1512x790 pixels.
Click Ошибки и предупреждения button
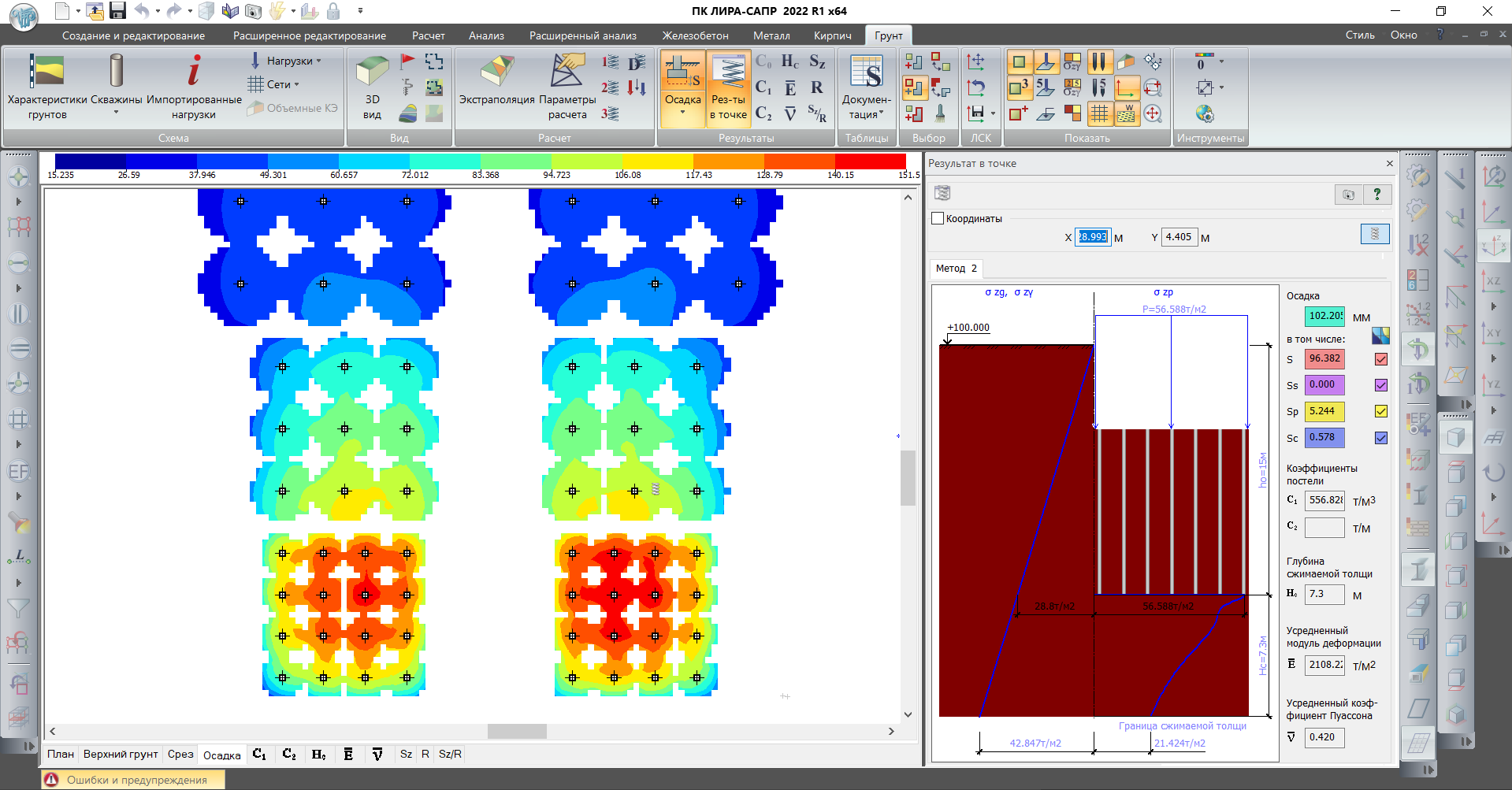[134, 780]
